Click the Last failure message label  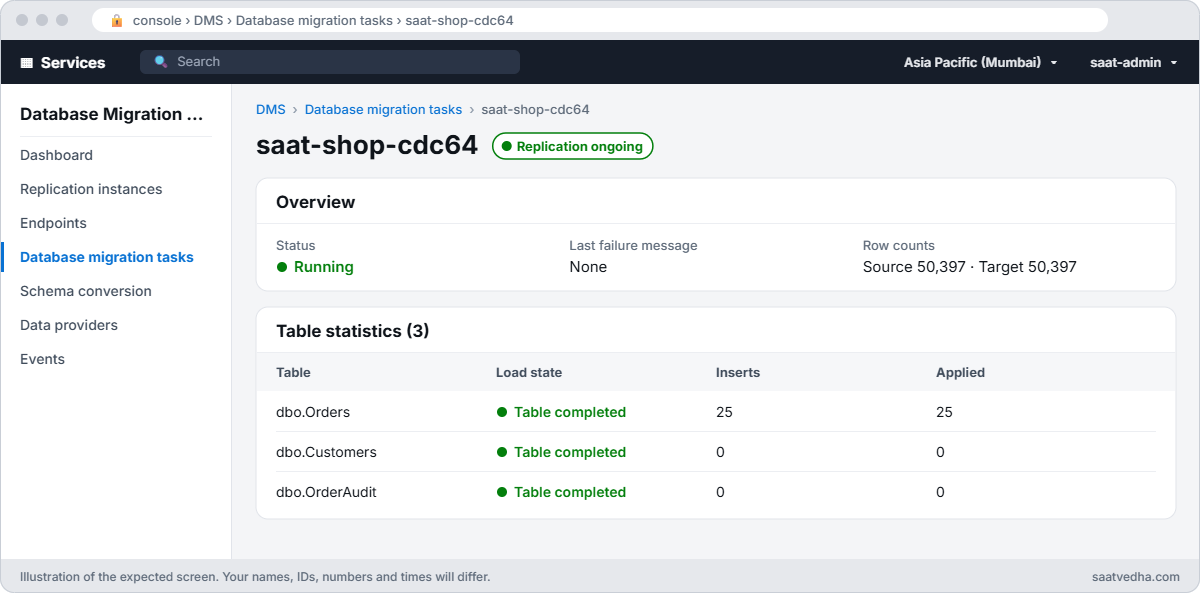click(633, 245)
